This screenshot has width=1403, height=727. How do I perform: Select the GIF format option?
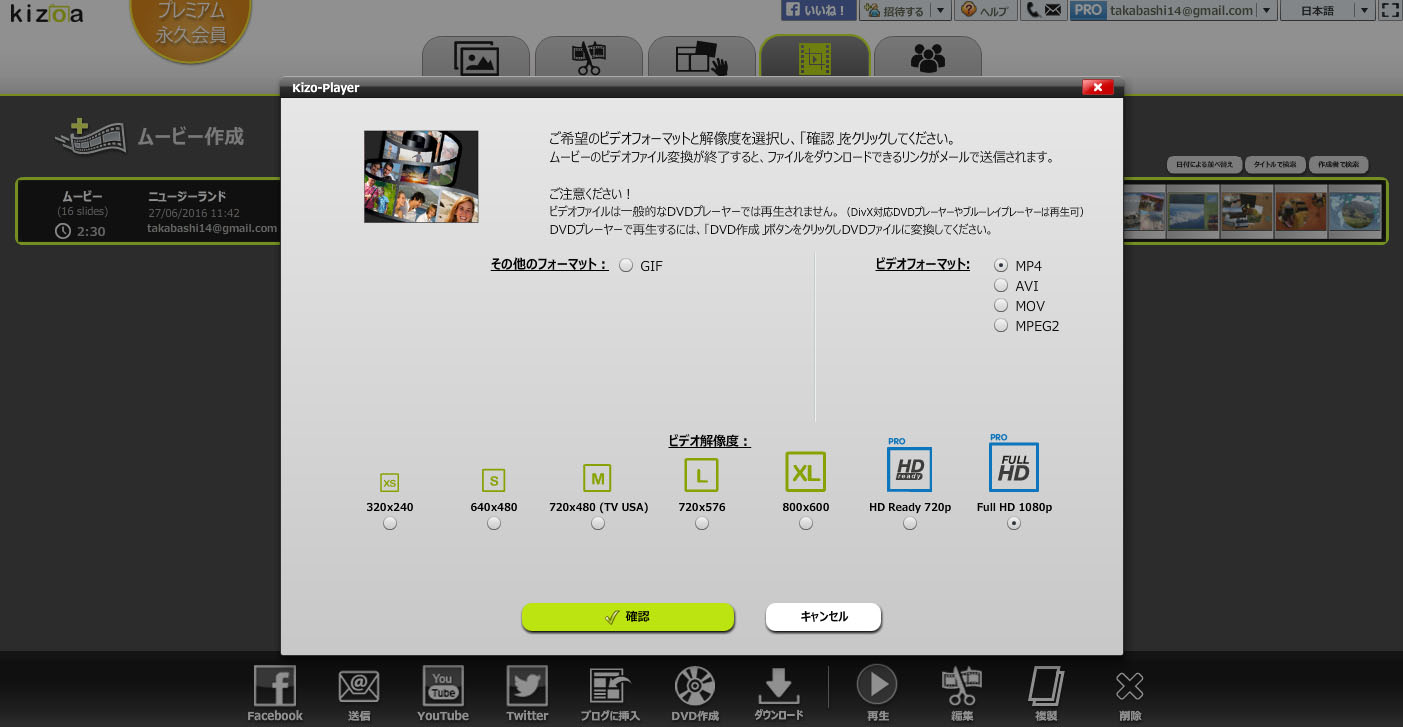pyautogui.click(x=626, y=266)
